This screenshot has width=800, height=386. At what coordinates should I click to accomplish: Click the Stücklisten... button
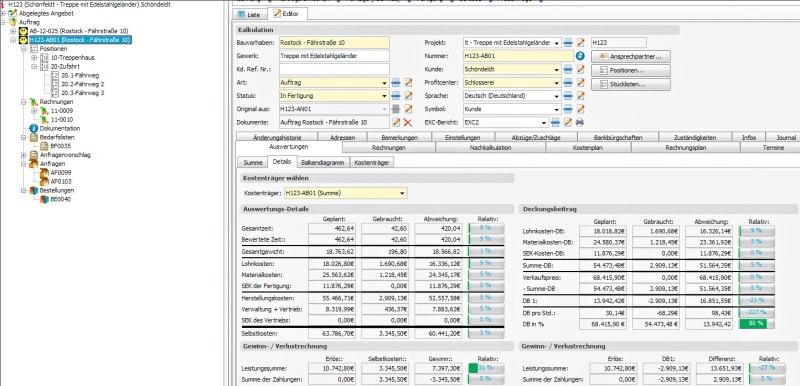click(x=631, y=84)
